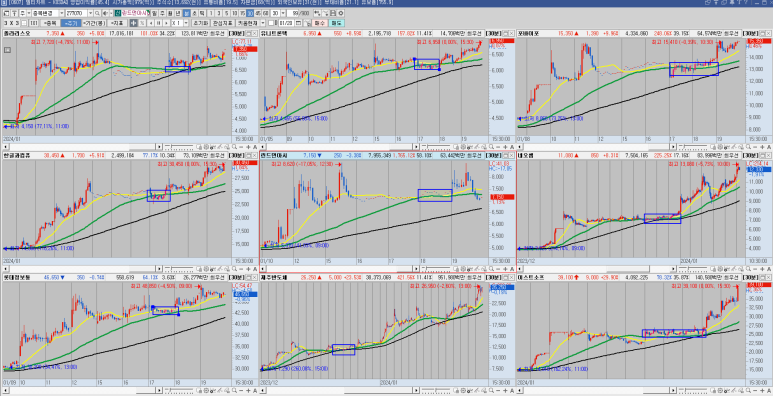
Task: Click the 3 X 3 layout label button
Action: pos(11,23)
